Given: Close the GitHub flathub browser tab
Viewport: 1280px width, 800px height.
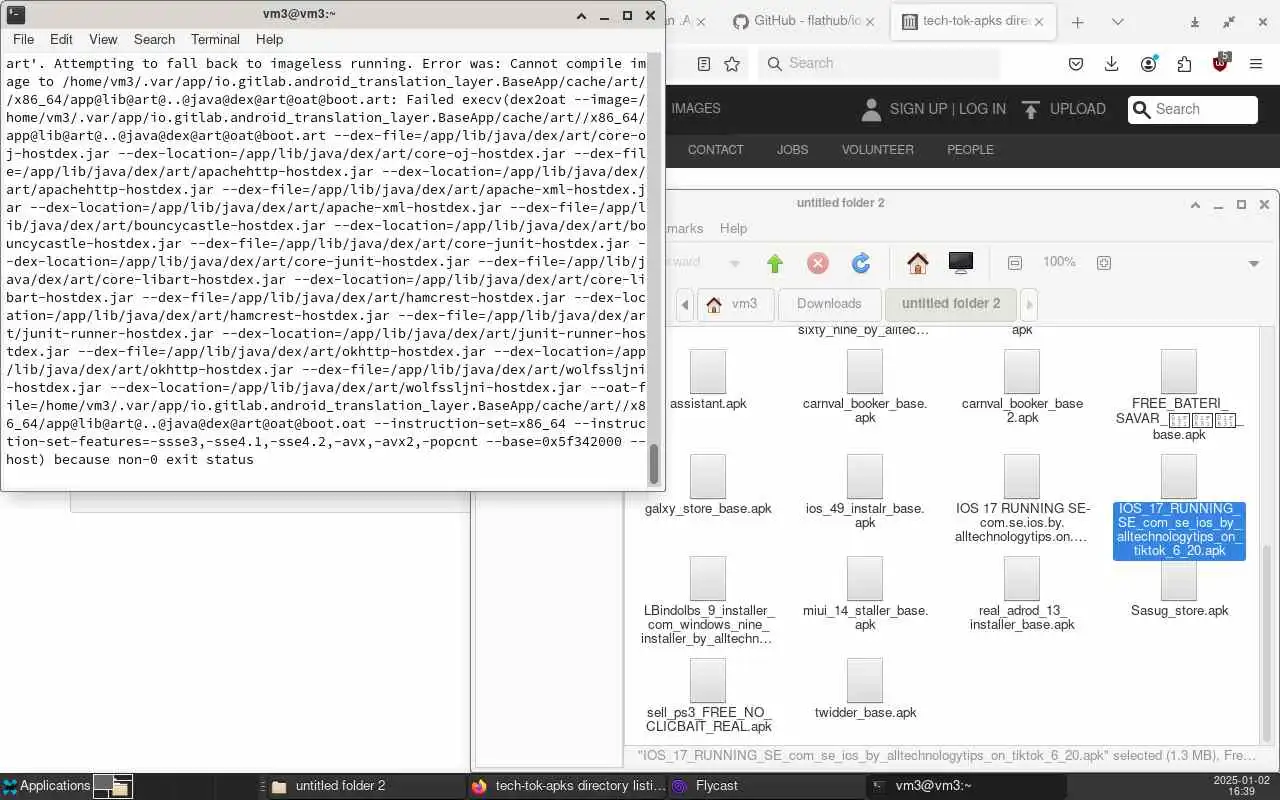Looking at the screenshot, I should (x=870, y=21).
